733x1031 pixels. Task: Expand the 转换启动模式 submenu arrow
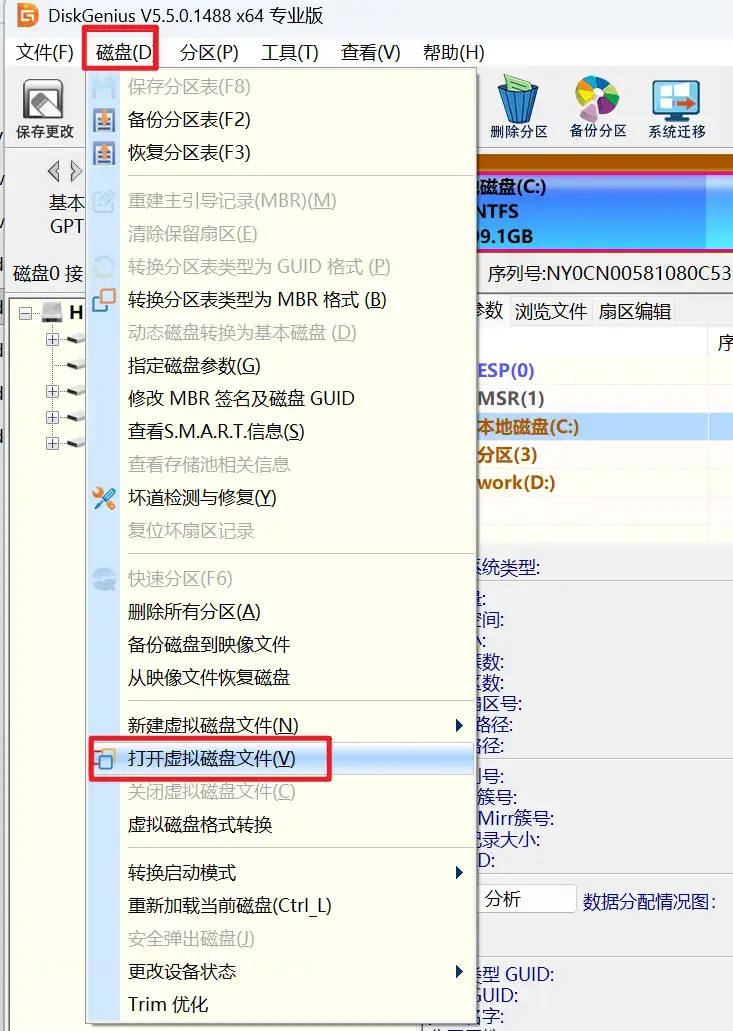(459, 873)
